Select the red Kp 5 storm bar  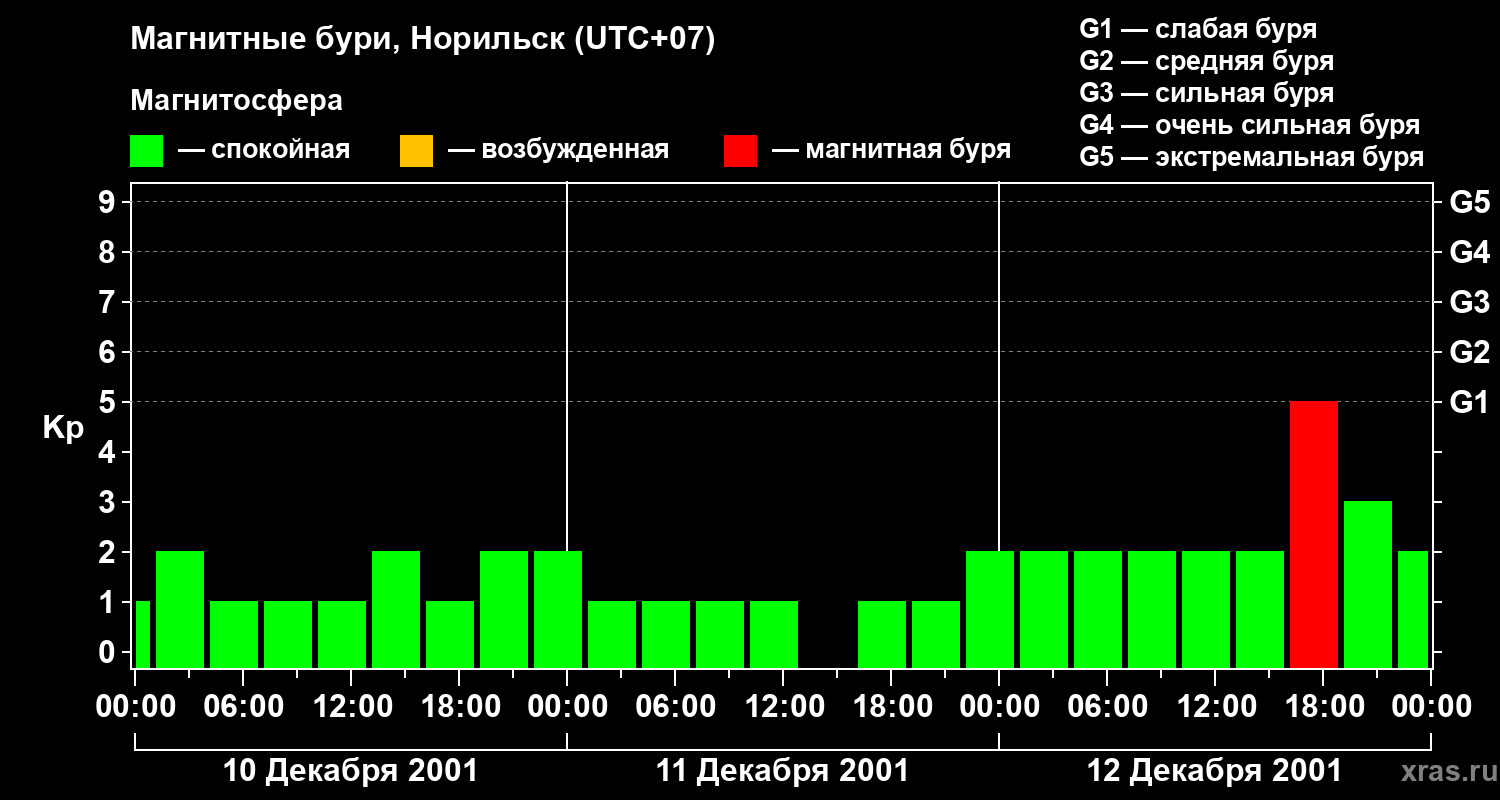coord(1314,534)
